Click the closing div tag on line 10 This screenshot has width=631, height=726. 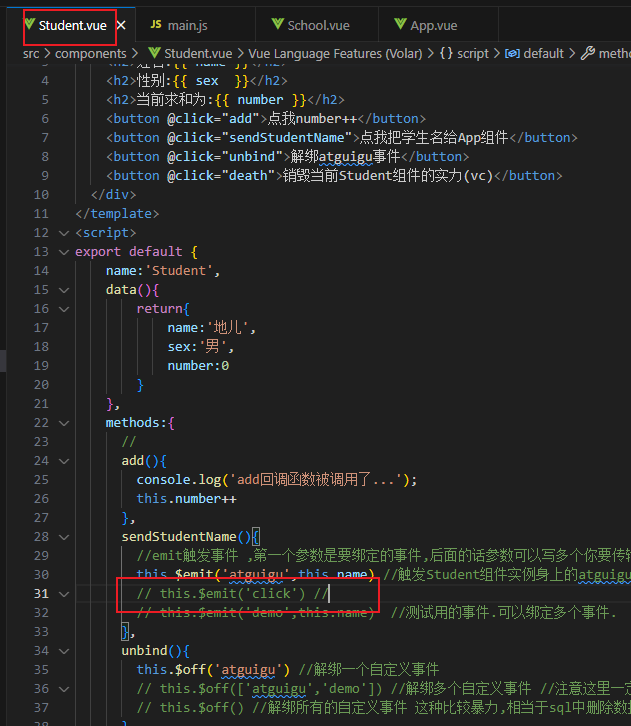[113, 194]
